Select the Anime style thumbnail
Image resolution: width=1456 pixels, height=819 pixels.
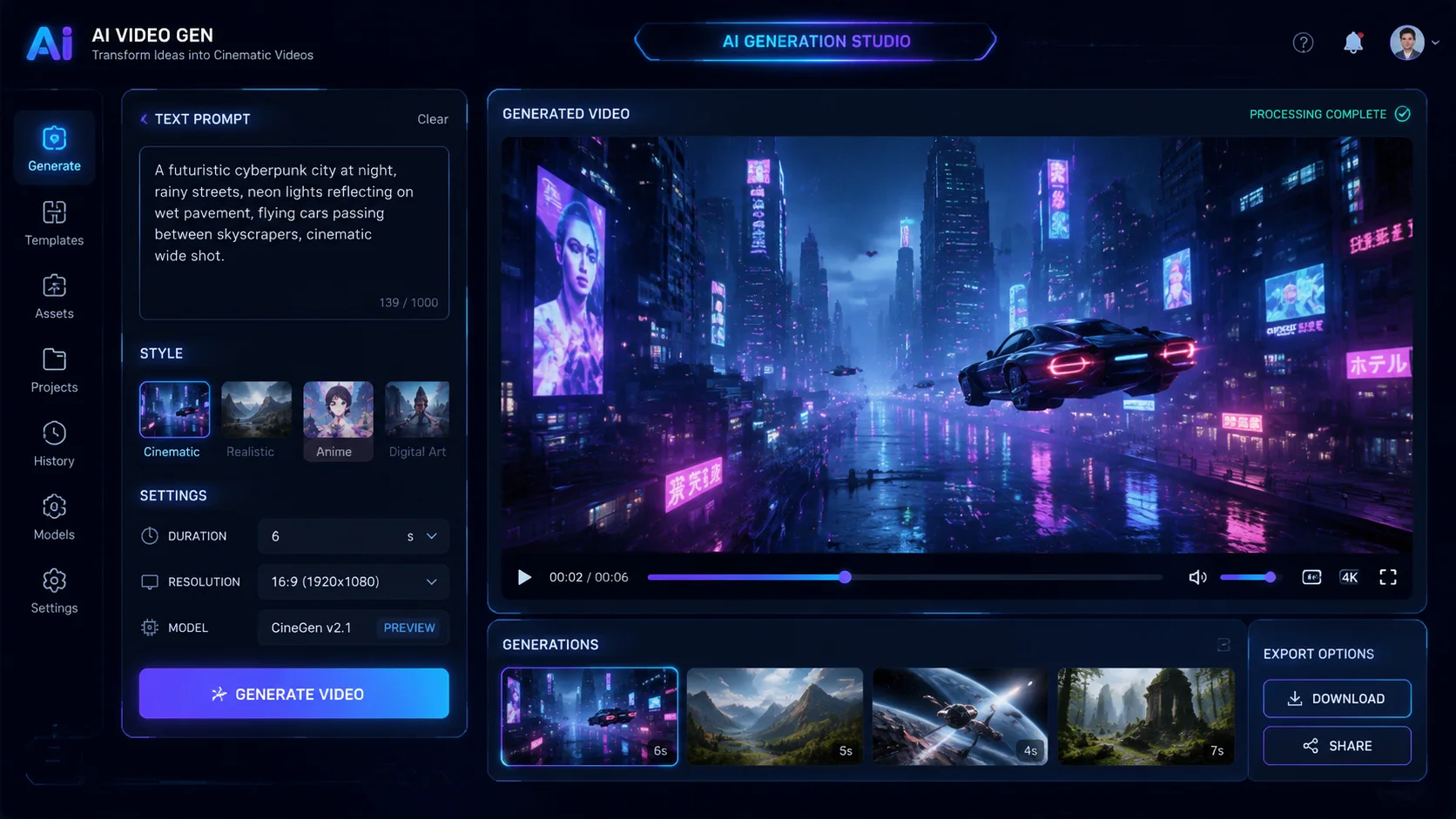click(338, 409)
